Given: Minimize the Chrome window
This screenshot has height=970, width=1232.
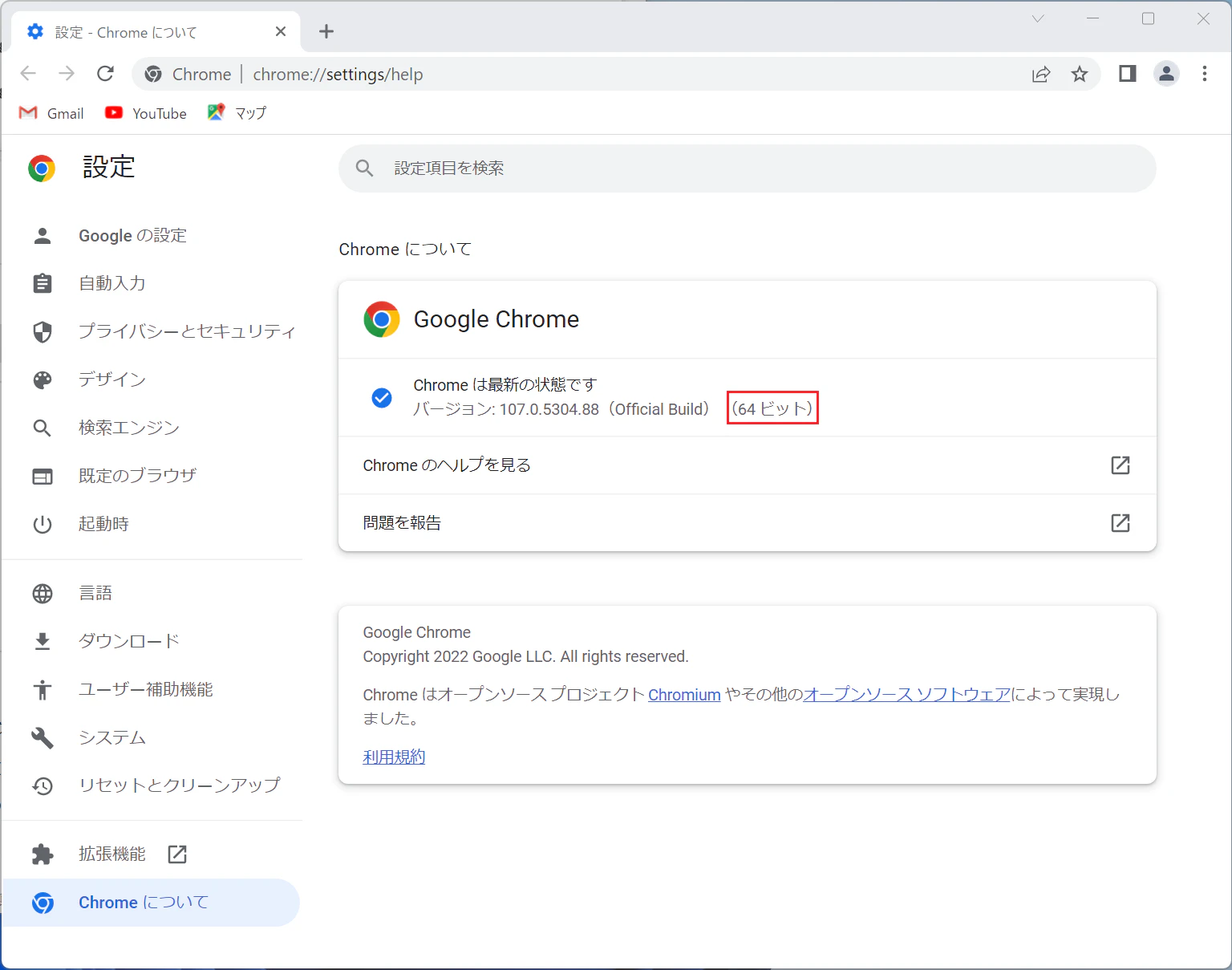Looking at the screenshot, I should (x=1093, y=18).
